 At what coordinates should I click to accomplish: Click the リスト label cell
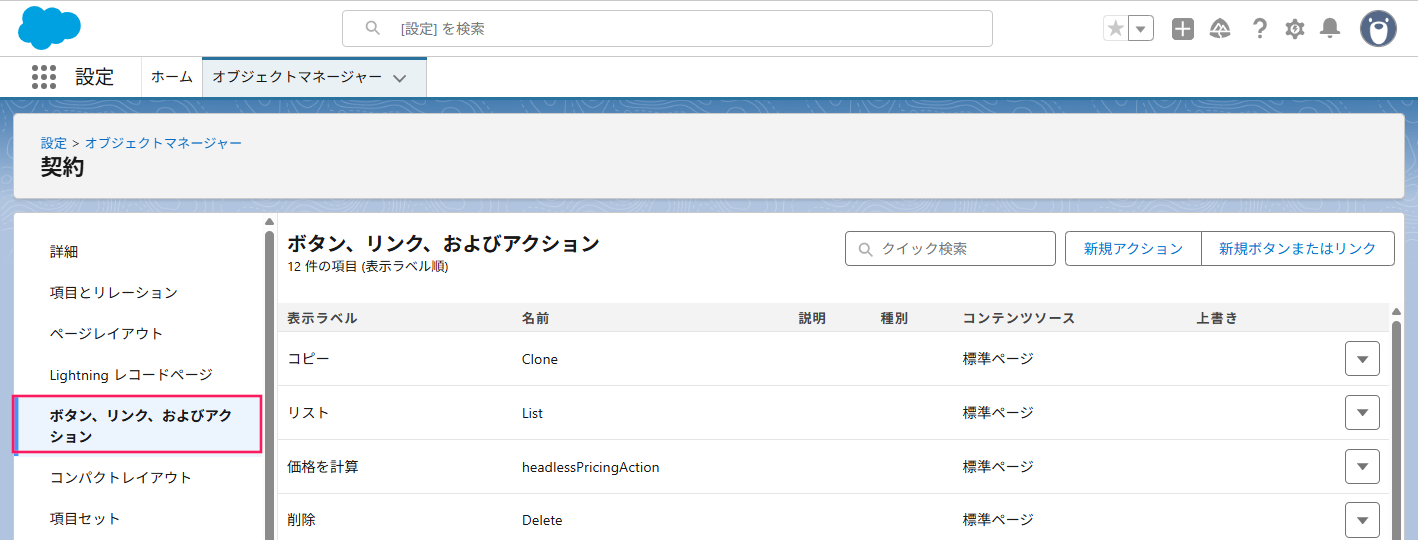tap(308, 413)
